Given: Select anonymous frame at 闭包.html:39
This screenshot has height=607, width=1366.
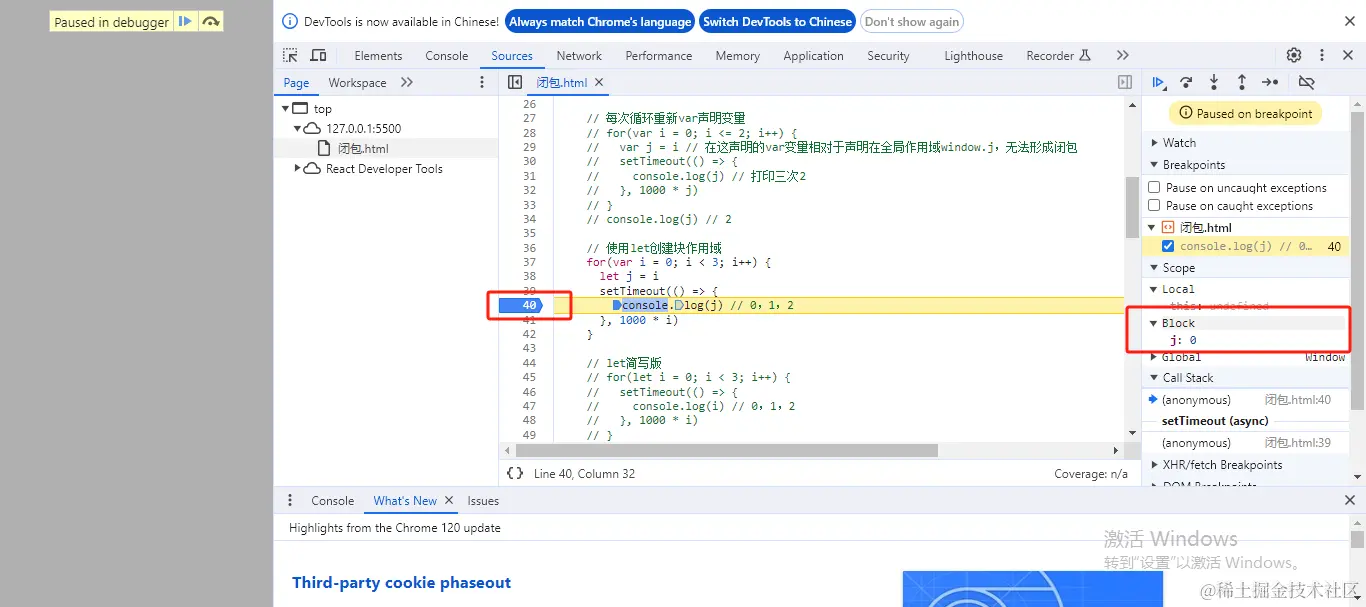Looking at the screenshot, I should (1248, 443).
